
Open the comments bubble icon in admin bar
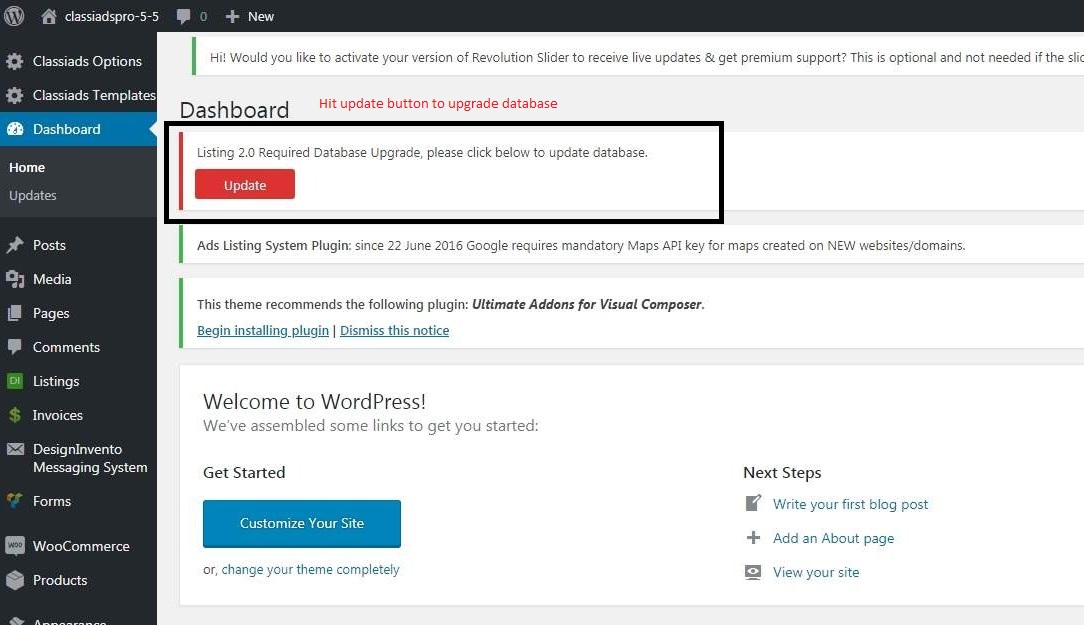(183, 17)
